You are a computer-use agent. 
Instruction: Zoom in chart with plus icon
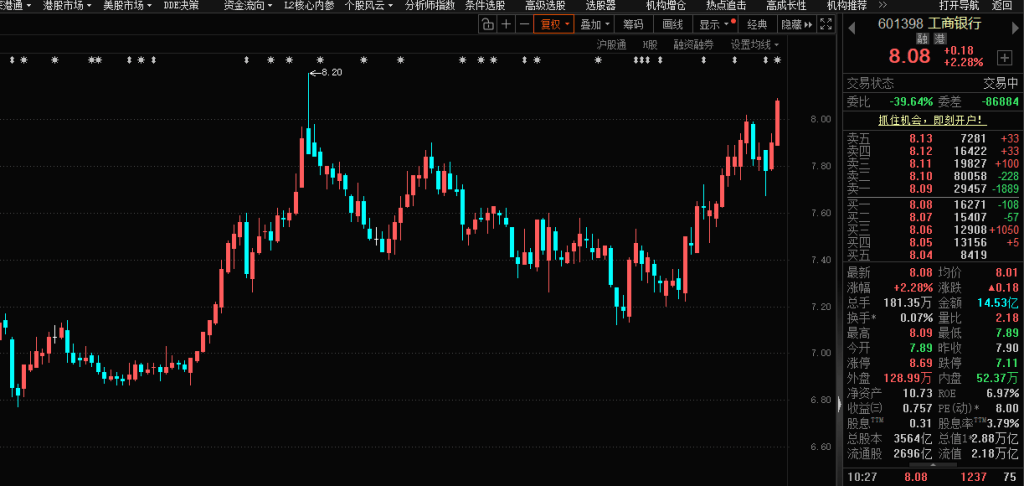coord(507,24)
